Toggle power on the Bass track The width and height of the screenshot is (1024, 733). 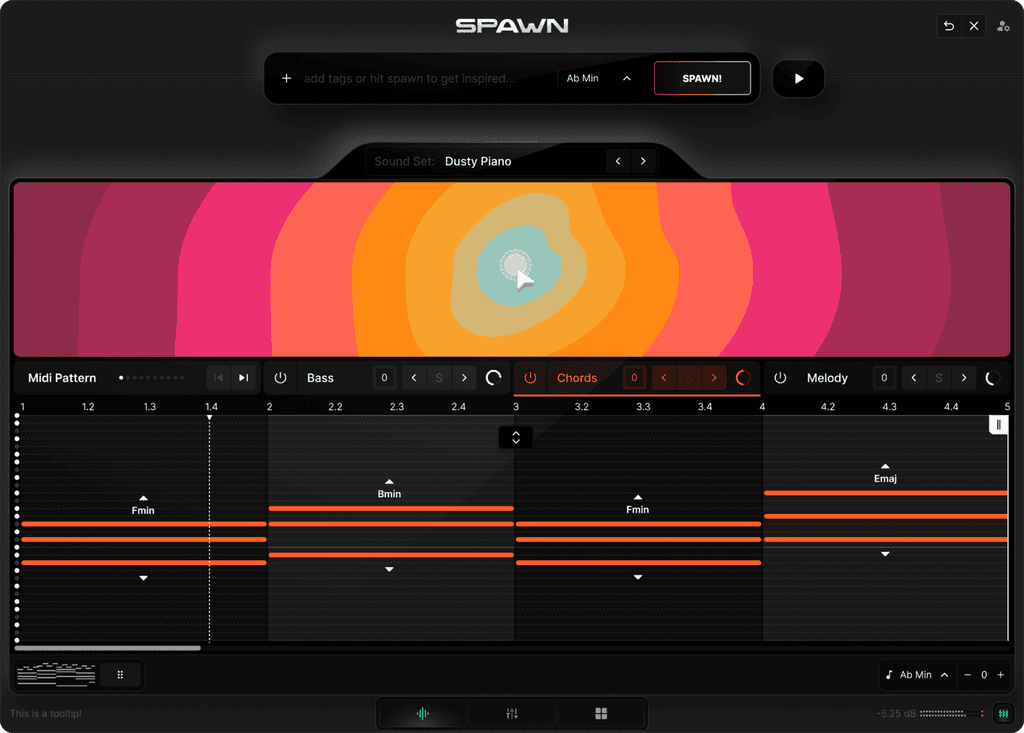pyautogui.click(x=280, y=378)
